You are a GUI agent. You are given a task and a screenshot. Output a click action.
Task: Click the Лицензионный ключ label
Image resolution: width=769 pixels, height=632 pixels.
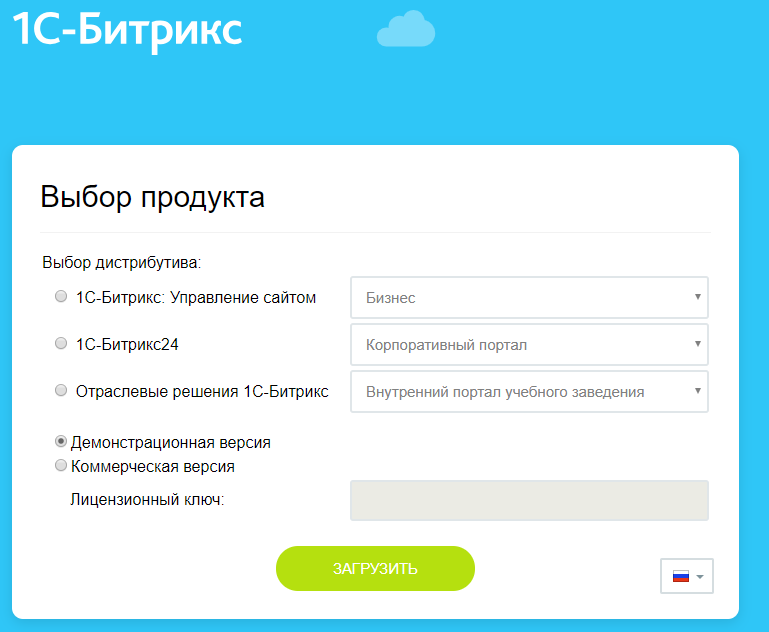[x=147, y=500]
